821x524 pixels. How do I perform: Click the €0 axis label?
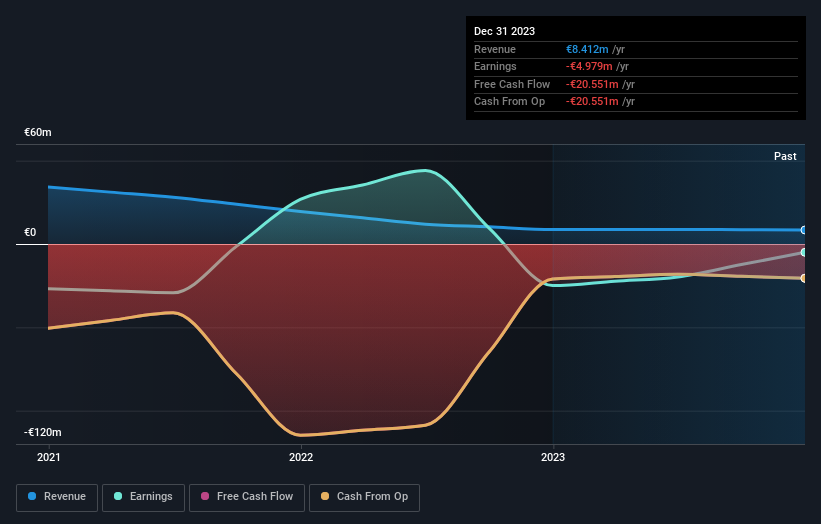[x=30, y=232]
